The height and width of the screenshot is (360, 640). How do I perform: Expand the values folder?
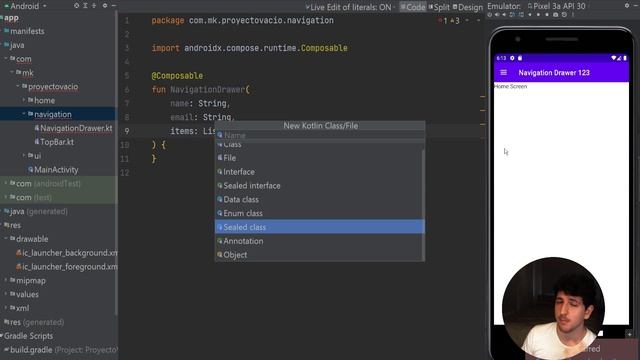pos(6,294)
